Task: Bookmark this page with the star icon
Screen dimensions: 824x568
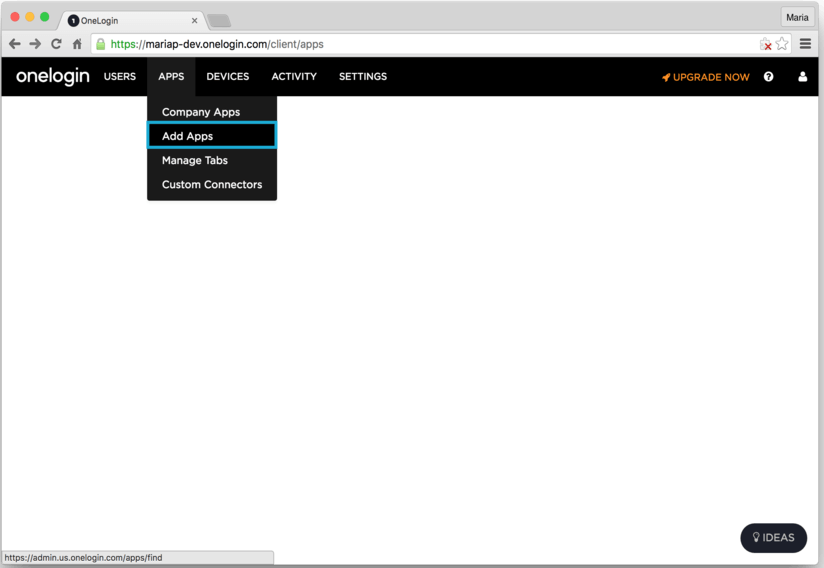Action: (782, 44)
